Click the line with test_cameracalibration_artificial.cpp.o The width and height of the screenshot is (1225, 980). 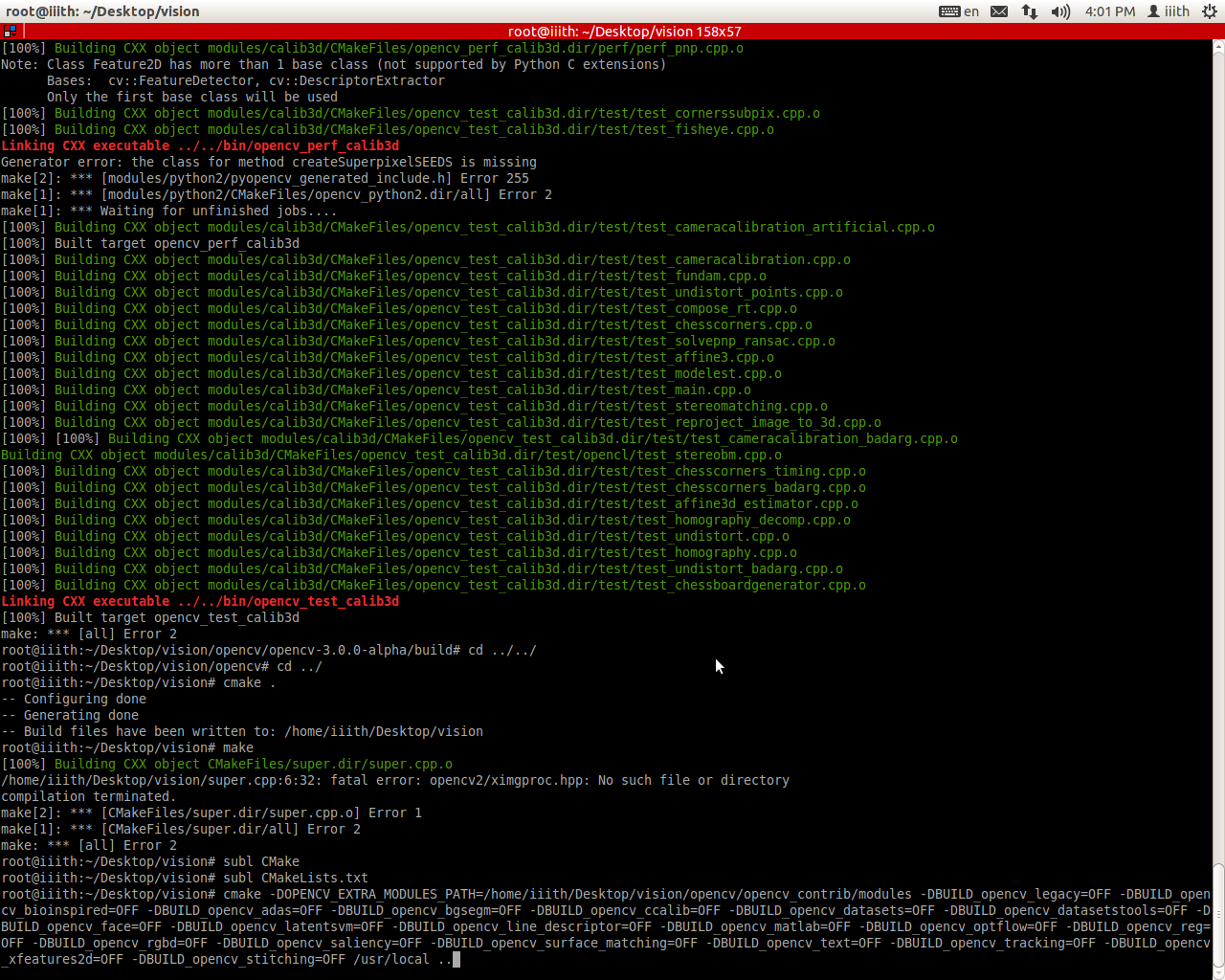[x=468, y=227]
